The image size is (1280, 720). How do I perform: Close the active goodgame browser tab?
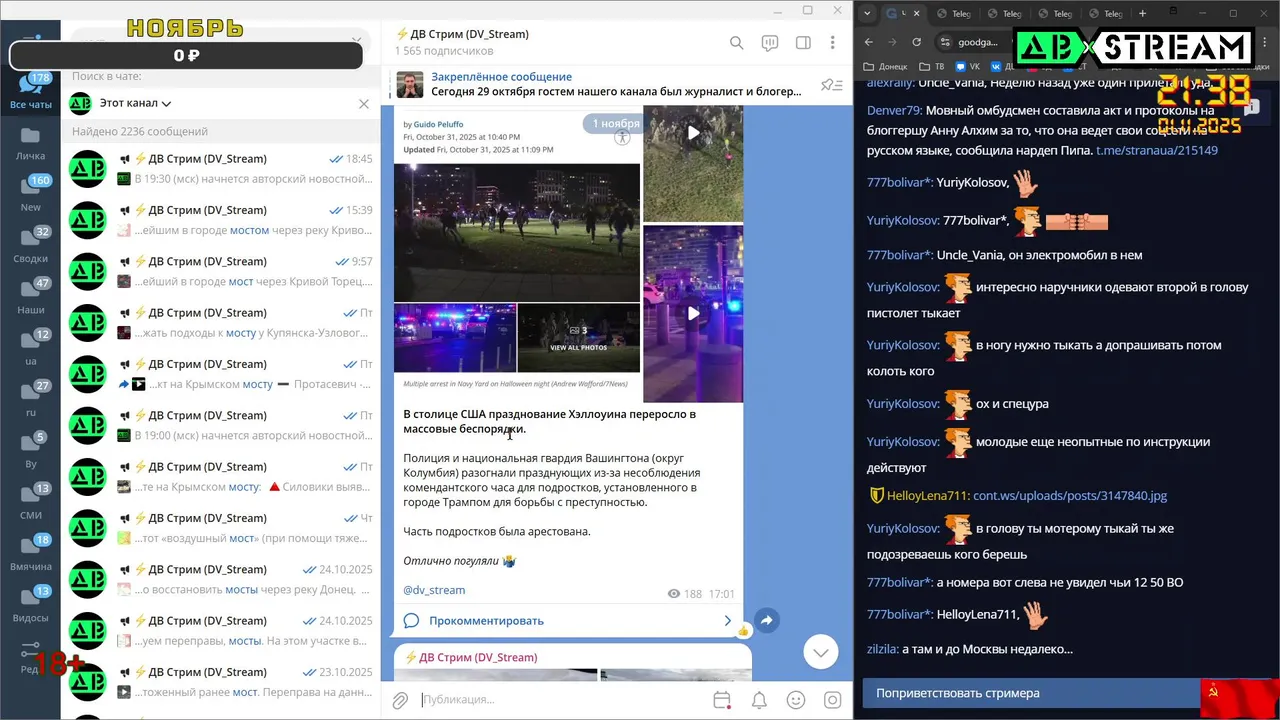(919, 13)
